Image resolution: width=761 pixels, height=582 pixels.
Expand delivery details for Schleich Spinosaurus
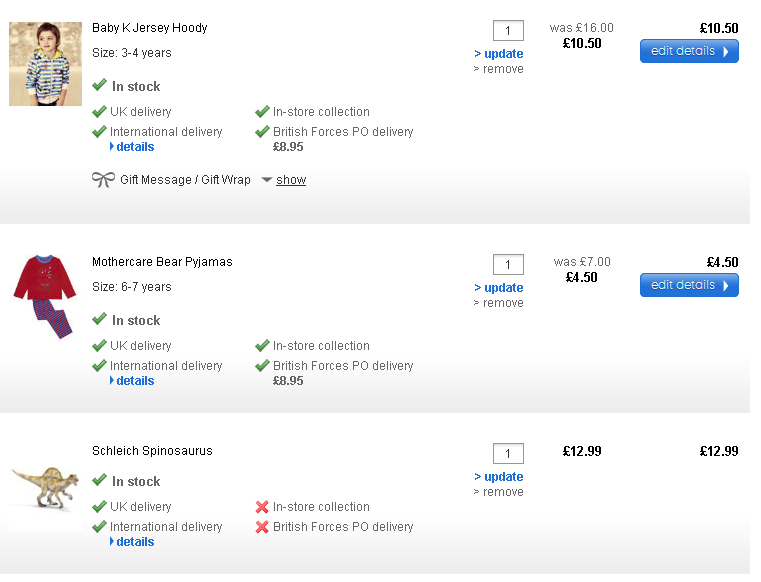coord(134,542)
